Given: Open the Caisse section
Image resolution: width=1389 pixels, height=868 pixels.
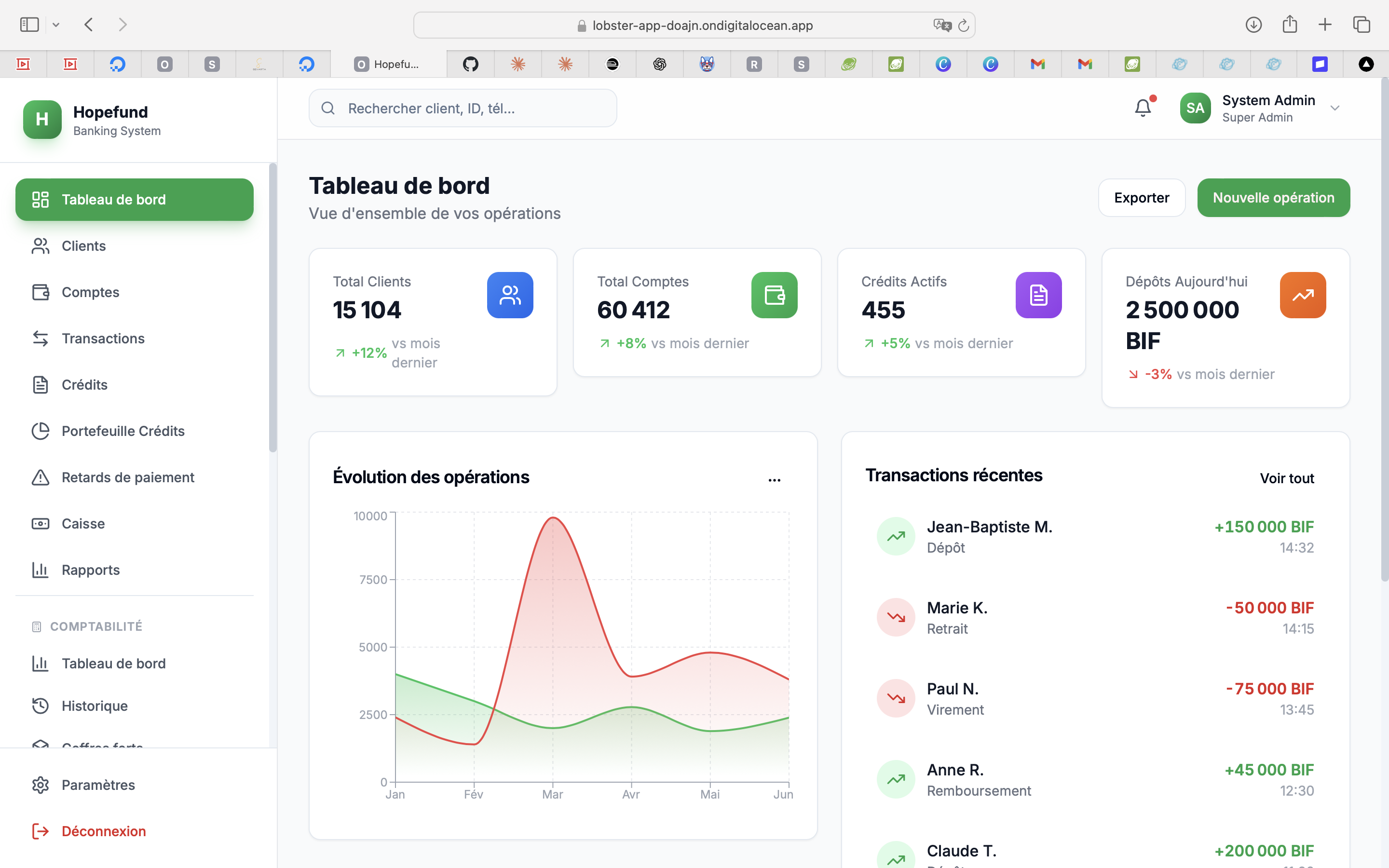Looking at the screenshot, I should tap(83, 523).
